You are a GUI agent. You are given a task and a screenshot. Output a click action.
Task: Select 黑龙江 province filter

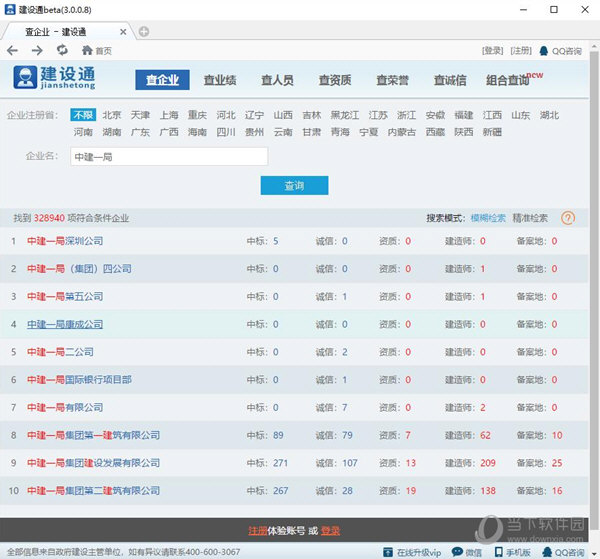(x=345, y=115)
